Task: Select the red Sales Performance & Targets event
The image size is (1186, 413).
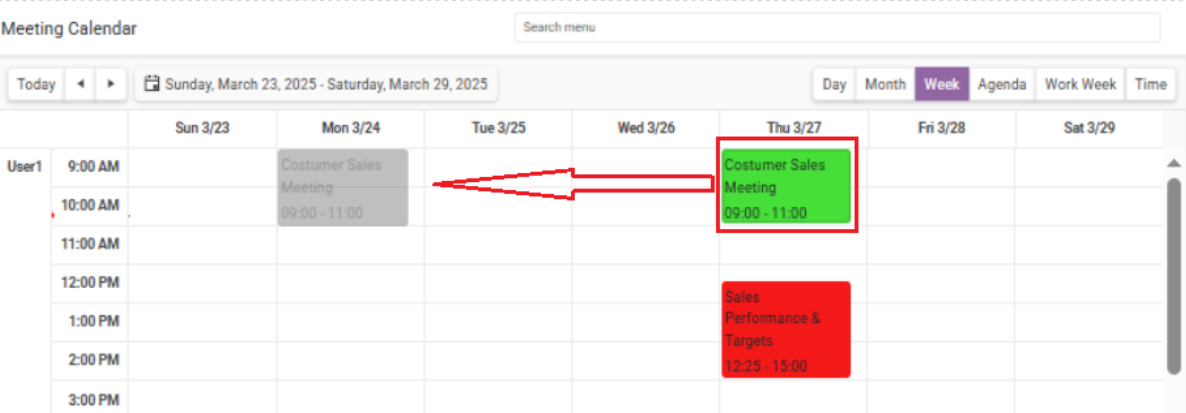Action: click(x=786, y=329)
